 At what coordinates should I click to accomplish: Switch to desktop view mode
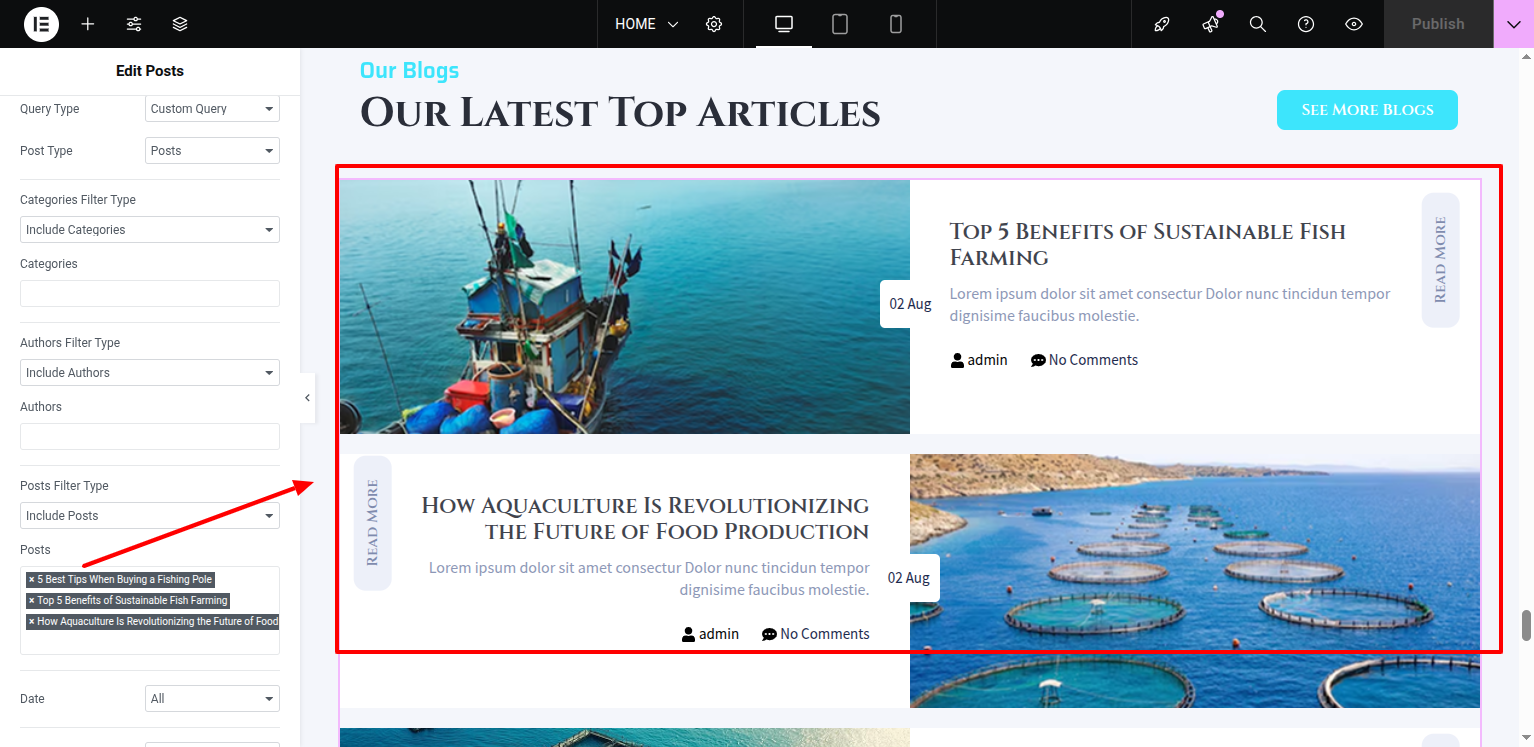pyautogui.click(x=784, y=24)
